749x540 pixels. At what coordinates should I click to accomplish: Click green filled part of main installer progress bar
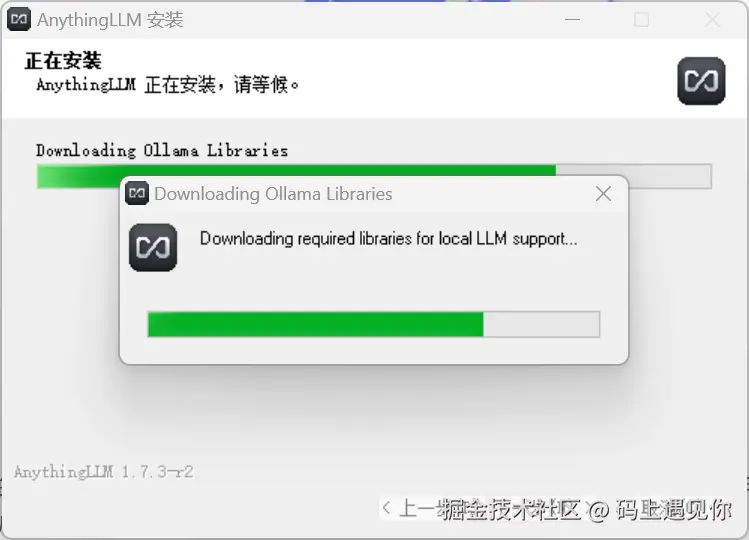point(80,176)
